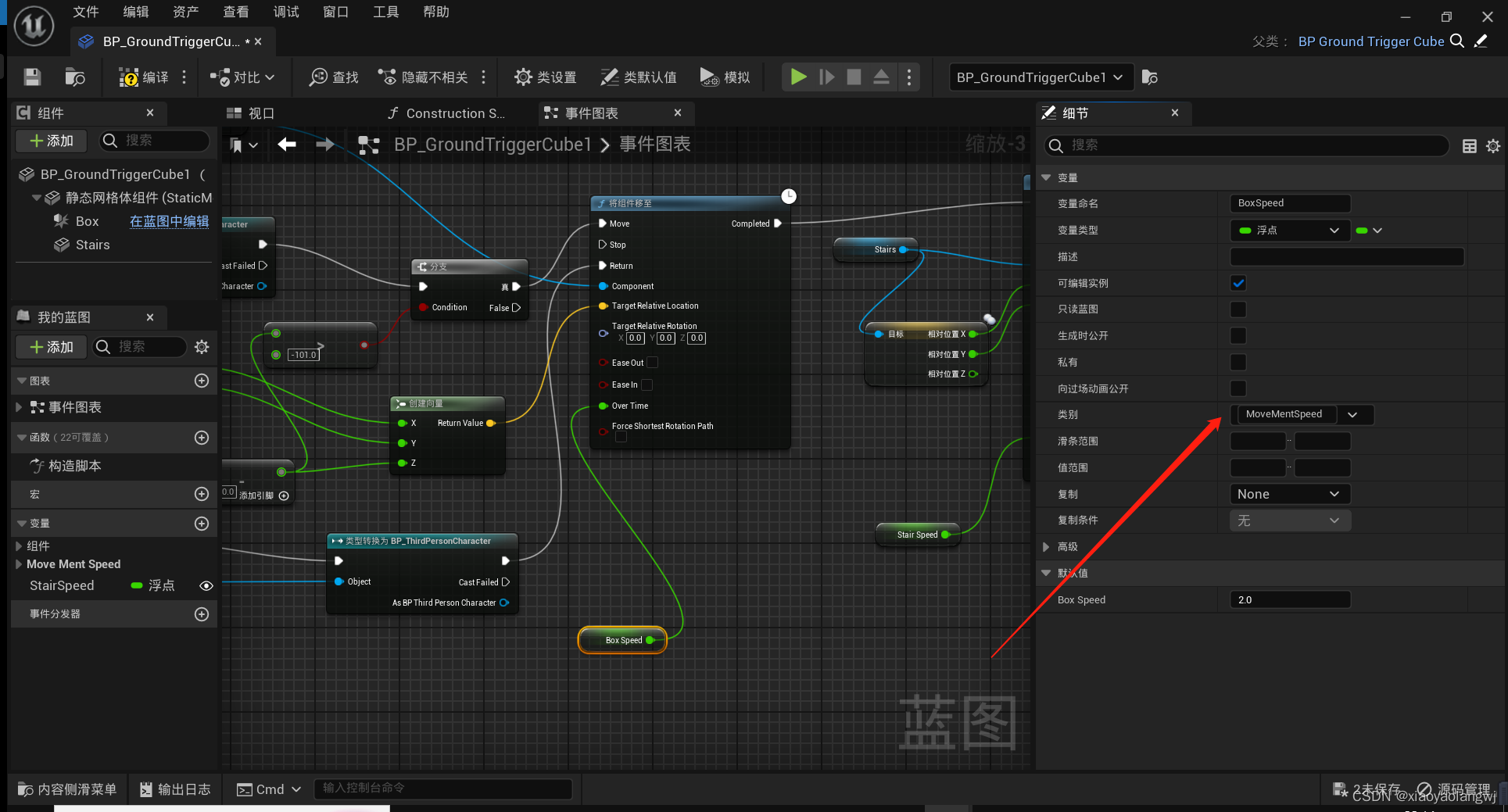The height and width of the screenshot is (812, 1508).
Task: Enable the 只读蓝图 checkbox
Action: [1238, 309]
